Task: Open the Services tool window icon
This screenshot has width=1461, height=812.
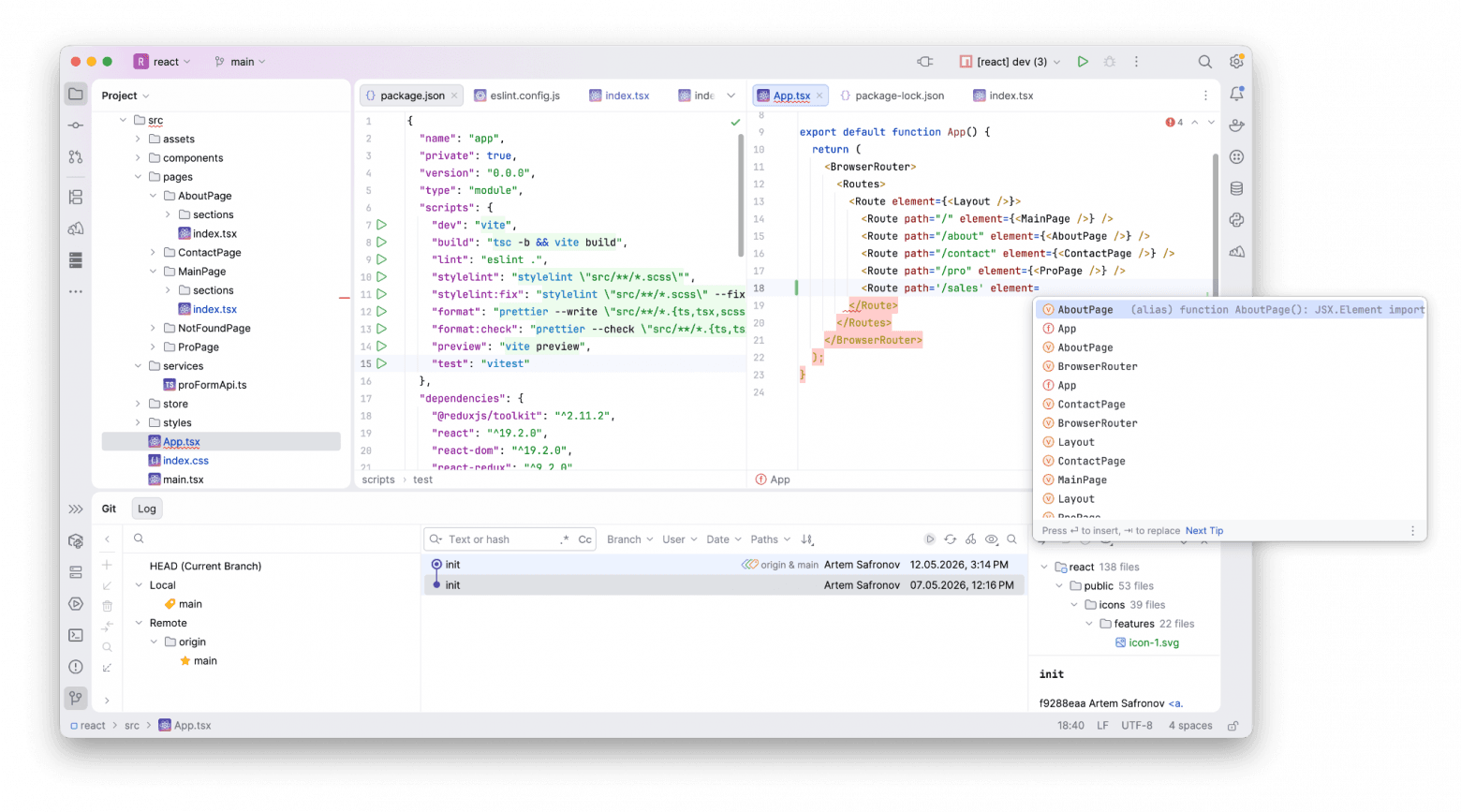Action: coord(76,604)
